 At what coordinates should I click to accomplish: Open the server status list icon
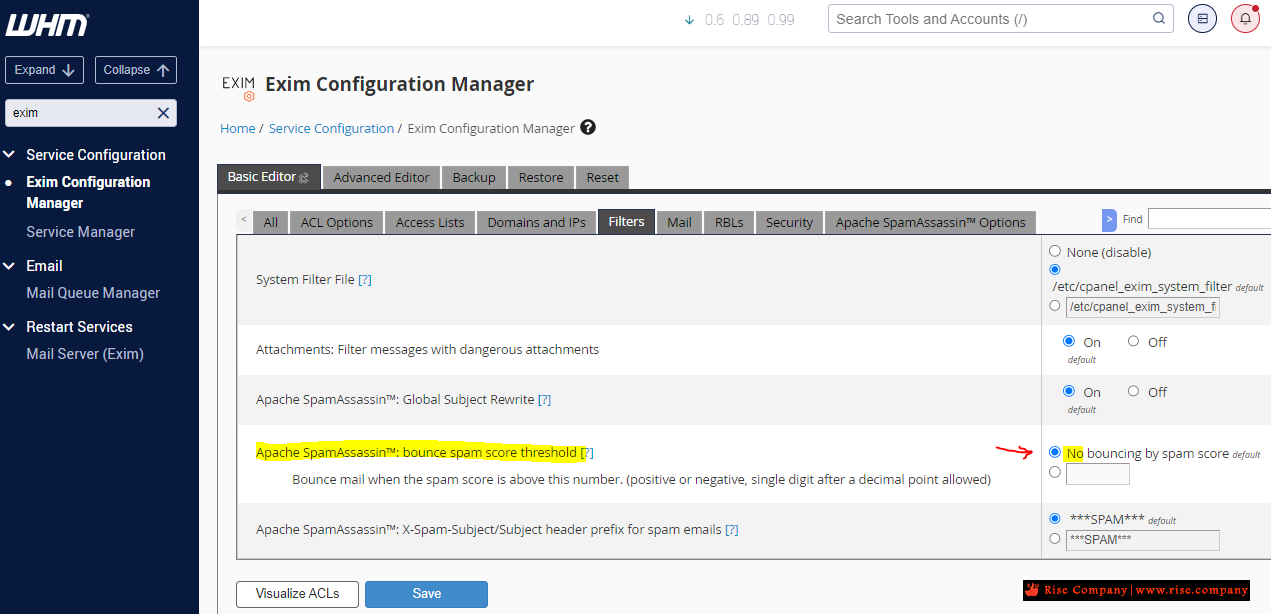pos(1202,18)
